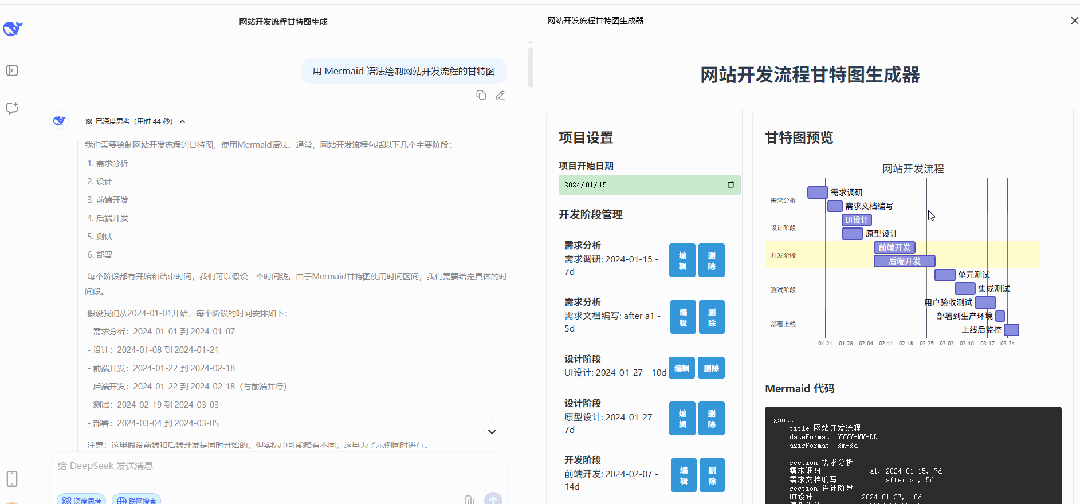Click the paperclip attach file icon
Screen dimensions: 1080x504
pos(469,501)
